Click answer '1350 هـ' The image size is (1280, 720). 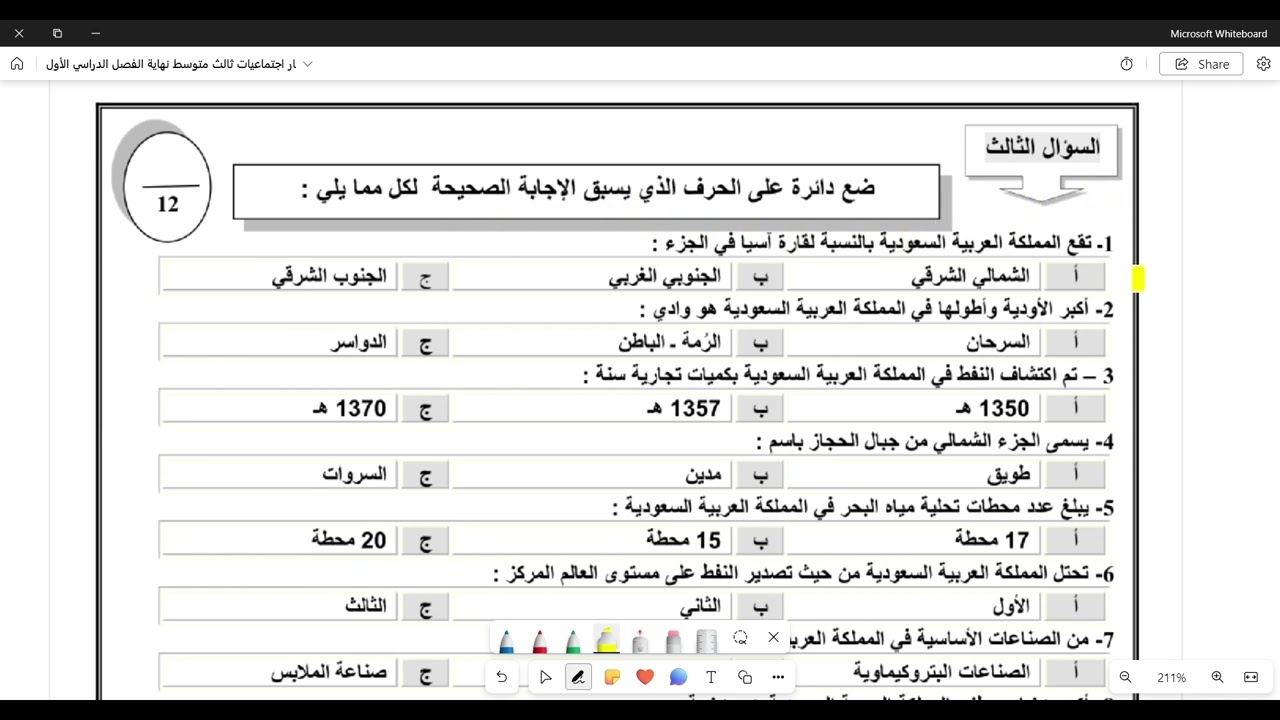(992, 408)
